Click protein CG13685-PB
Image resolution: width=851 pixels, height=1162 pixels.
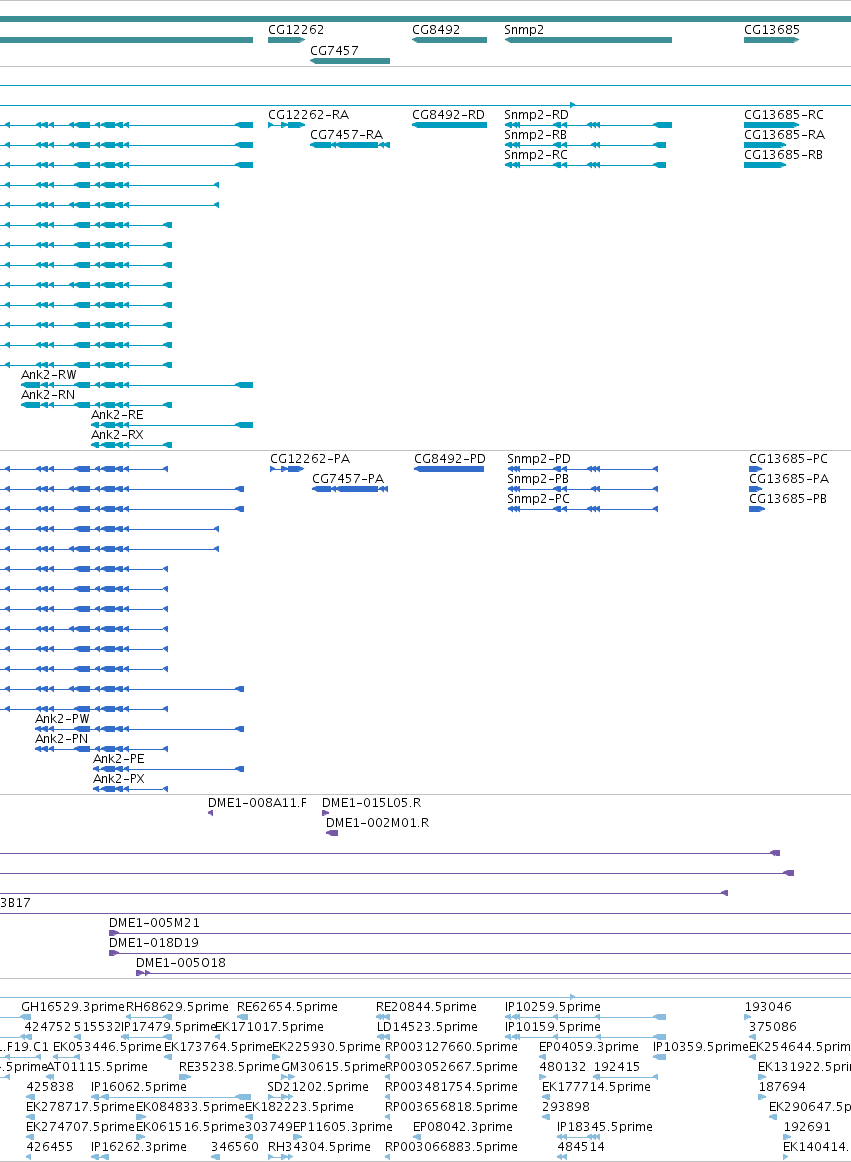[x=788, y=499]
